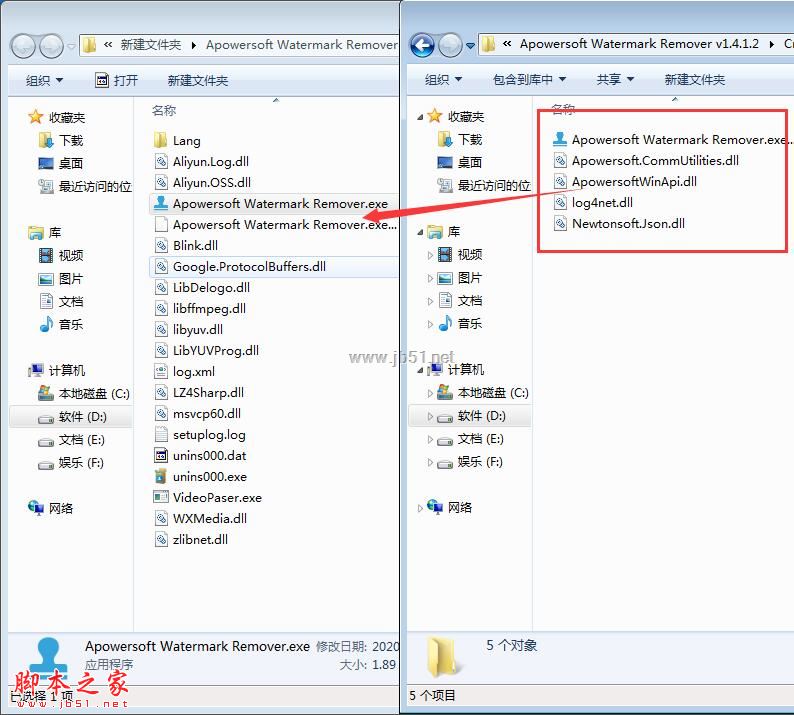Viewport: 794px width, 715px height.
Task: Select 文档 (E:) drive in left window
Action: point(71,440)
